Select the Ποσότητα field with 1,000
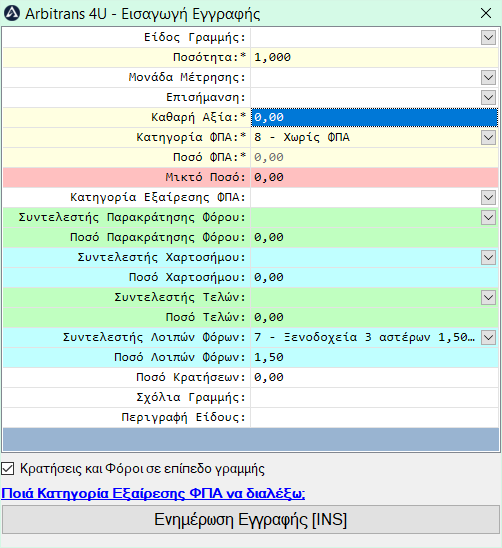Image resolution: width=502 pixels, height=548 pixels. 374,57
